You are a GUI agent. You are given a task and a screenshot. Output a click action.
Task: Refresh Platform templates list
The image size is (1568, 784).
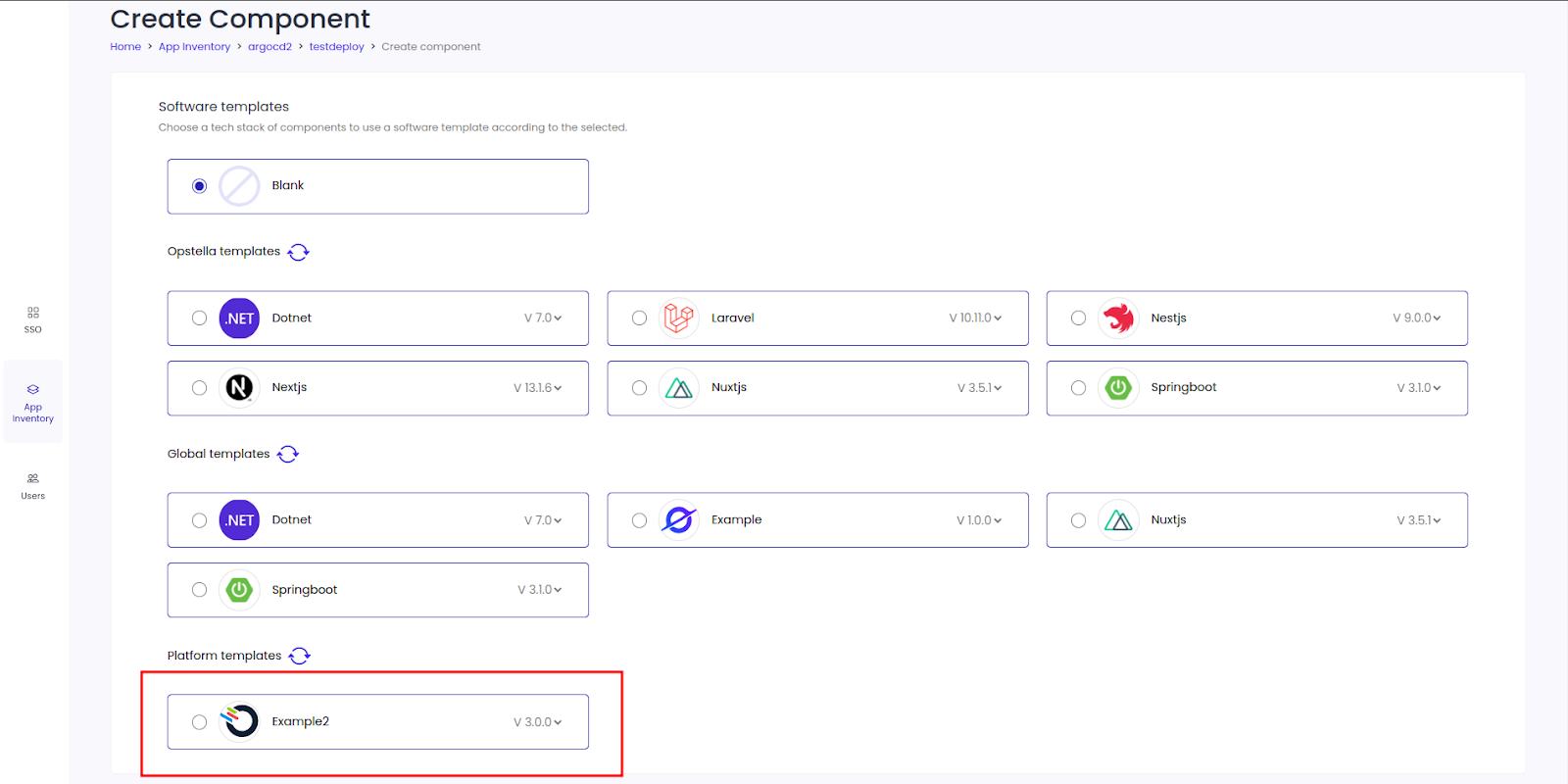click(300, 656)
